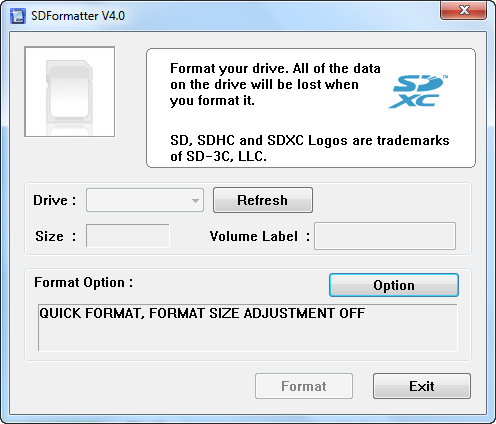
Task: Click the Size field
Action: (128, 236)
